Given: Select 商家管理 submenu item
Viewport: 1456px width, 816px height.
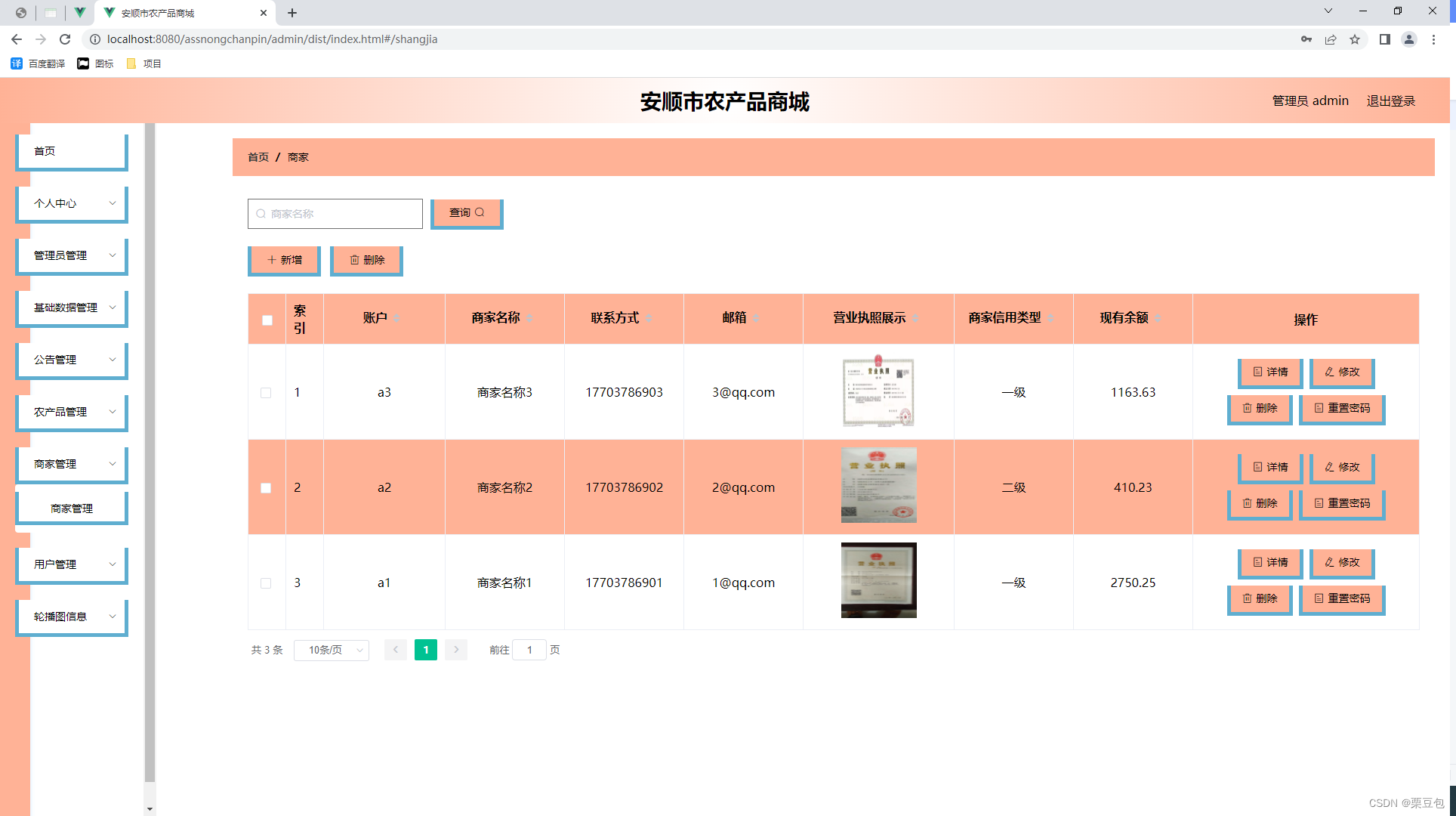Looking at the screenshot, I should pos(72,508).
